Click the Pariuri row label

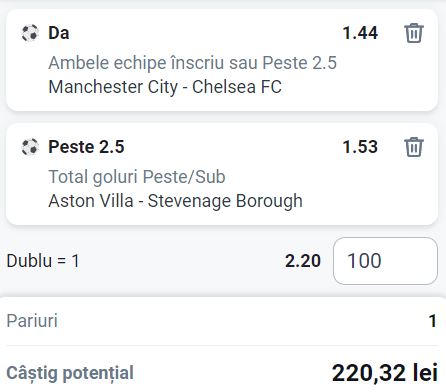pos(32,321)
